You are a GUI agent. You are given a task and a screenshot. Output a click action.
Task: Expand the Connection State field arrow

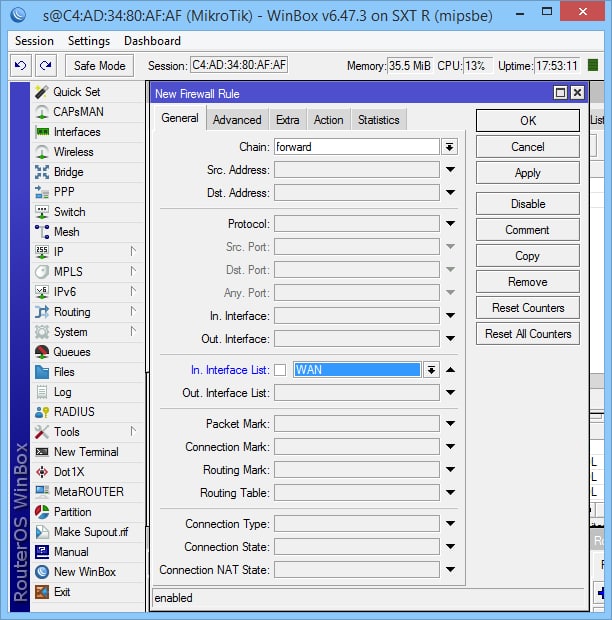coord(450,546)
